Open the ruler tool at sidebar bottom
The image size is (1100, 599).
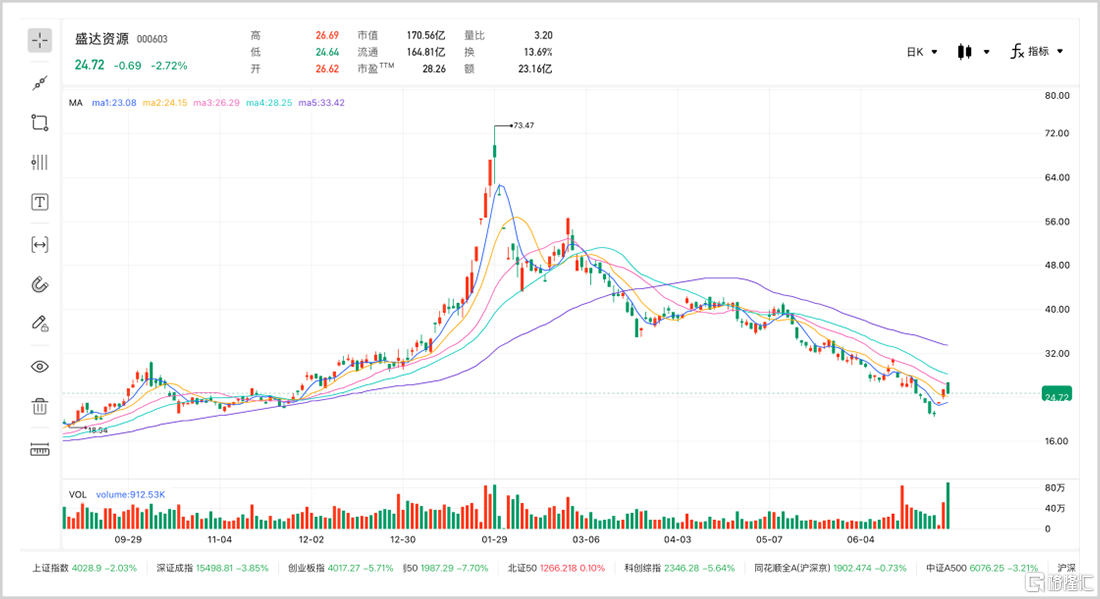click(40, 450)
